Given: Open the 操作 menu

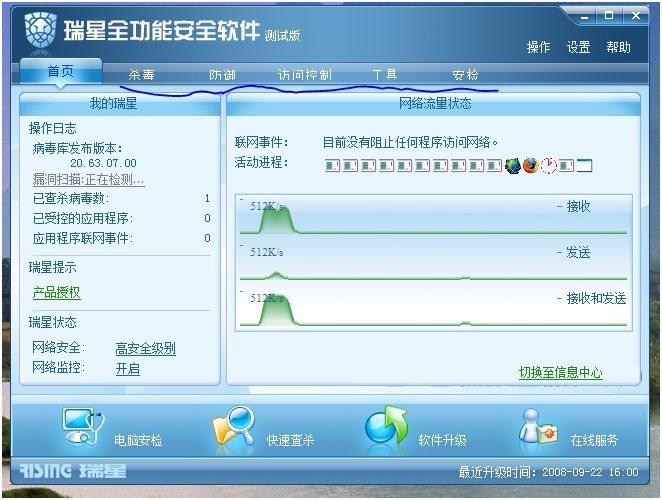Looking at the screenshot, I should coord(538,47).
